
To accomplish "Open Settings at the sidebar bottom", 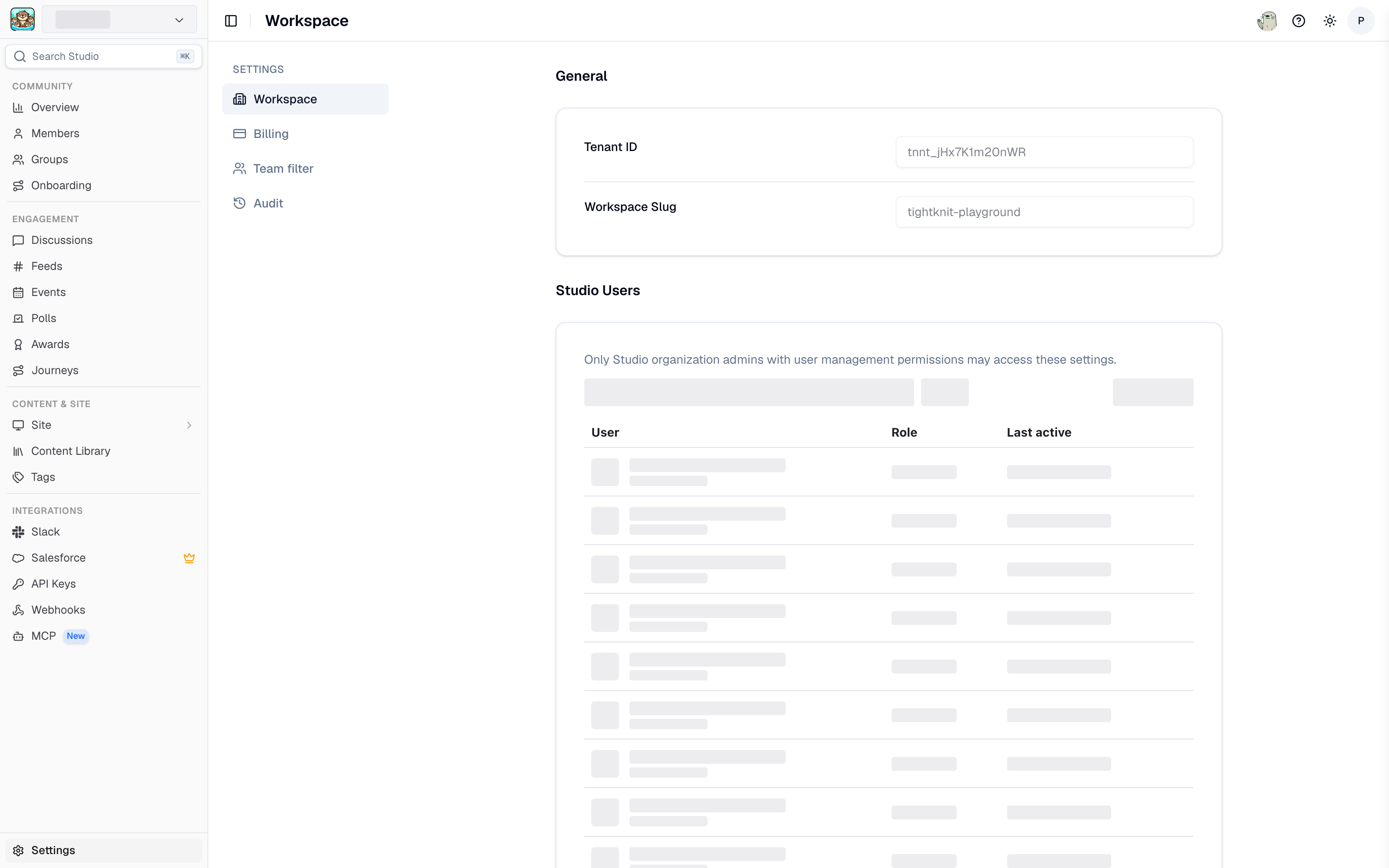I will tap(104, 850).
